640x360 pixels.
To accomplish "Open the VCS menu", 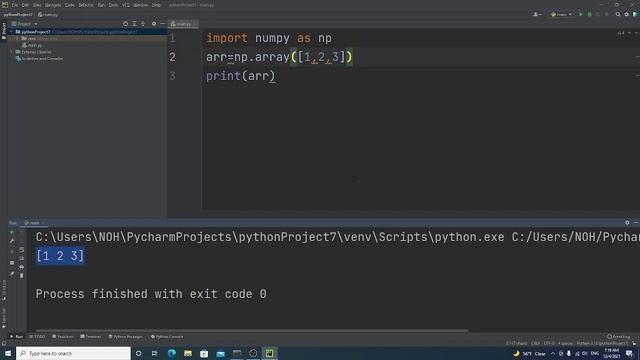I will click(x=126, y=5).
